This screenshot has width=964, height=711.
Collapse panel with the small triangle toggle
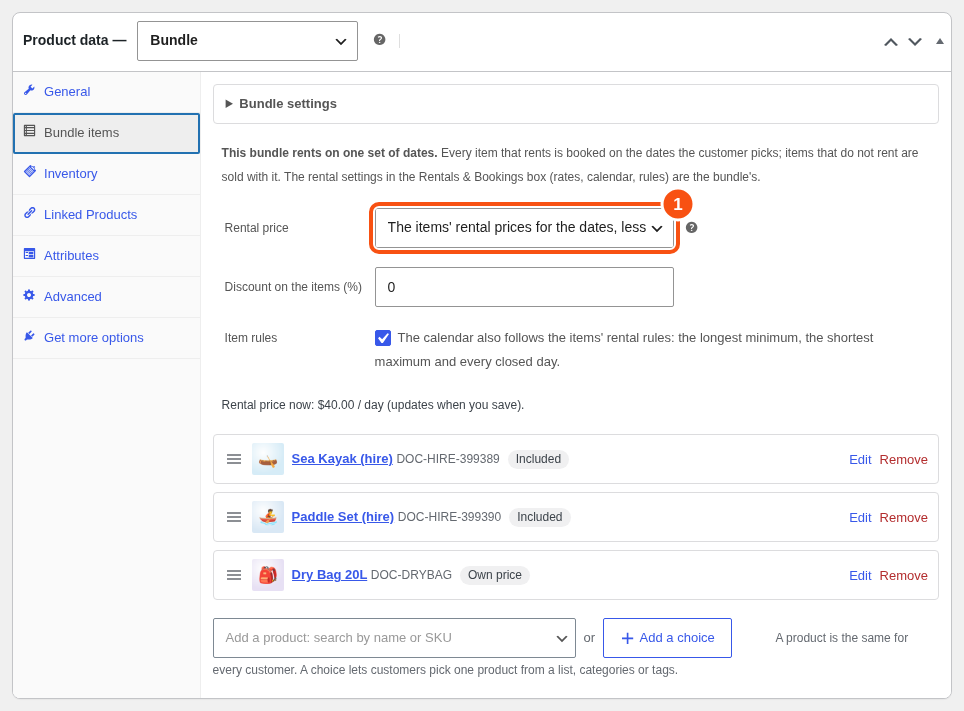(x=939, y=42)
